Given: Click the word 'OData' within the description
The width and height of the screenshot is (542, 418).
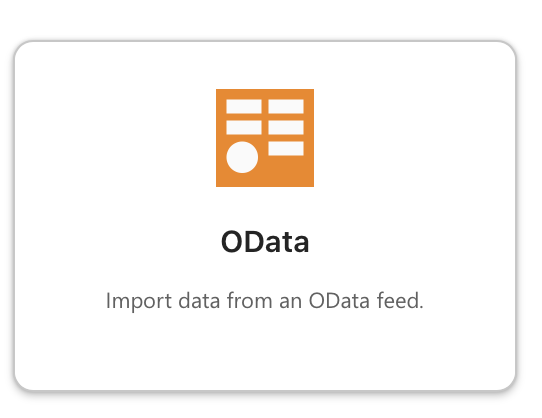Looking at the screenshot, I should 339,300.
